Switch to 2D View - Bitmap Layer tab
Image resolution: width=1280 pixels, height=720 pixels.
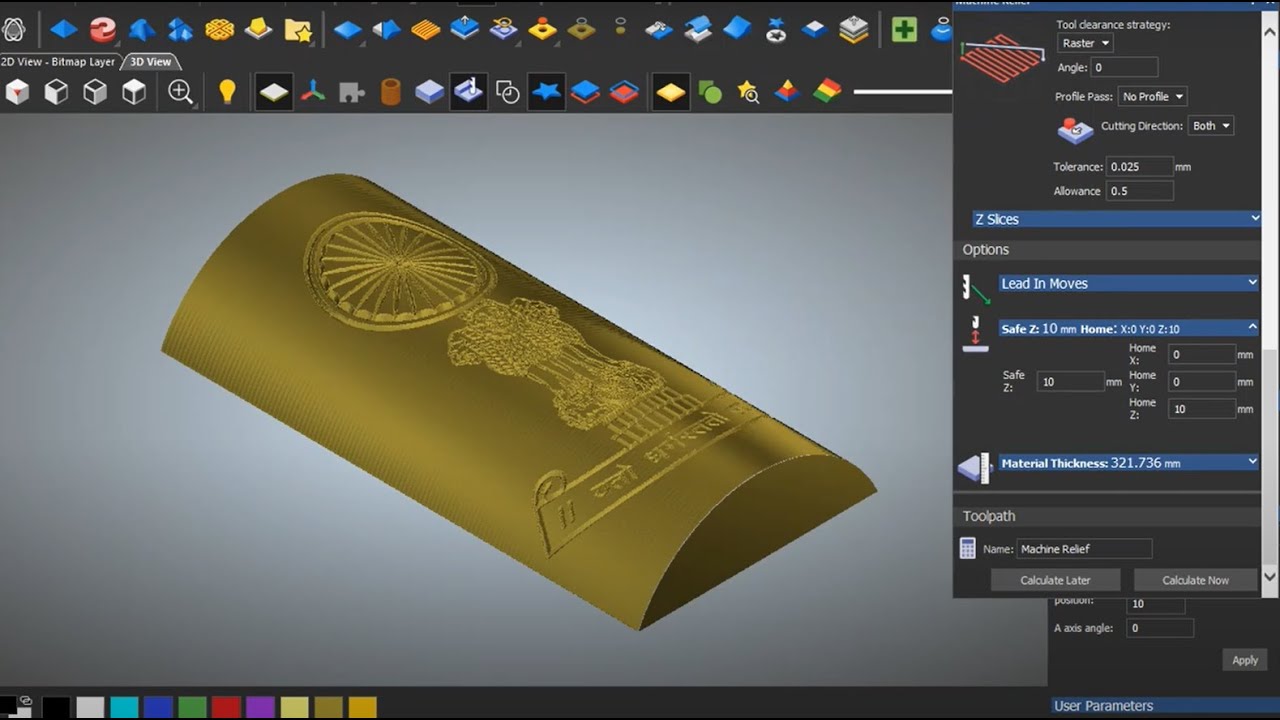click(58, 62)
